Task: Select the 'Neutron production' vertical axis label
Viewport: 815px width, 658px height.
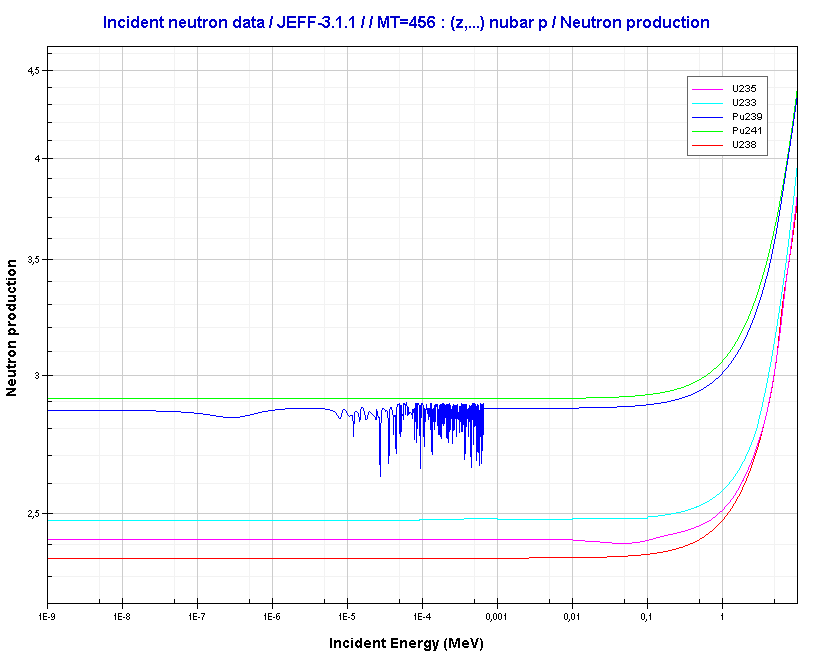Action: [12, 327]
